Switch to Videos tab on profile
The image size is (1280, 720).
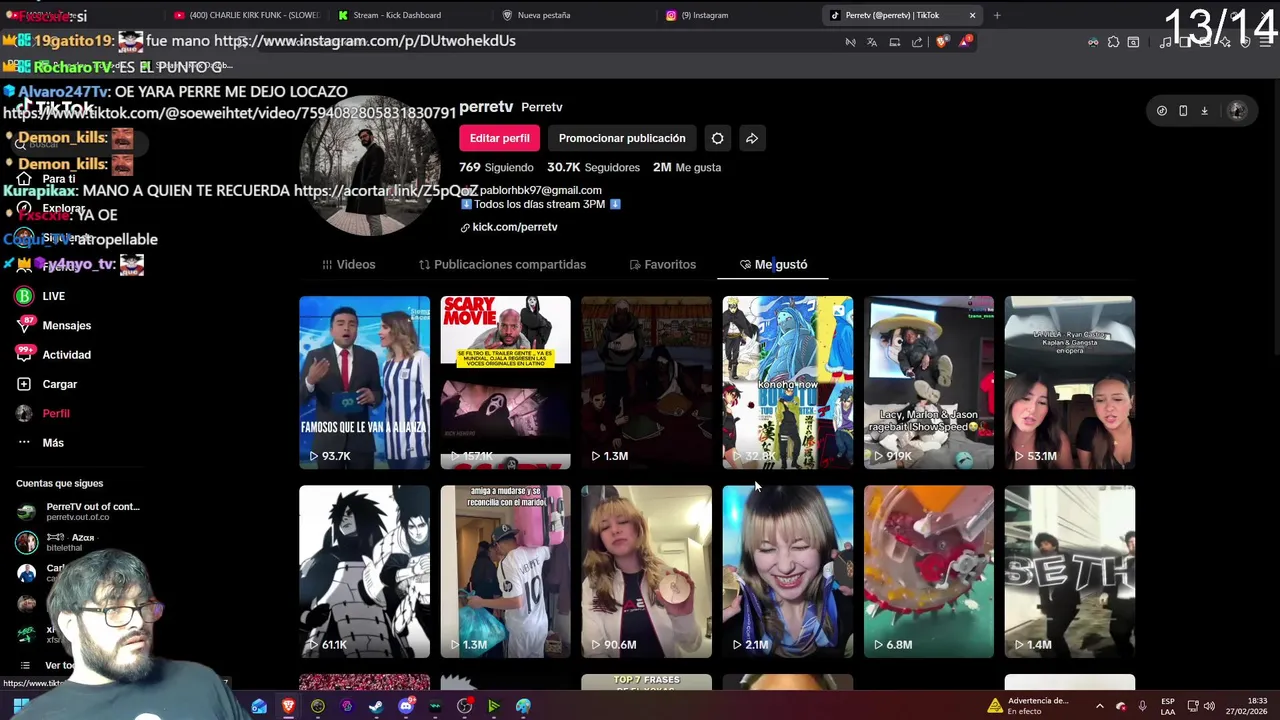point(348,264)
